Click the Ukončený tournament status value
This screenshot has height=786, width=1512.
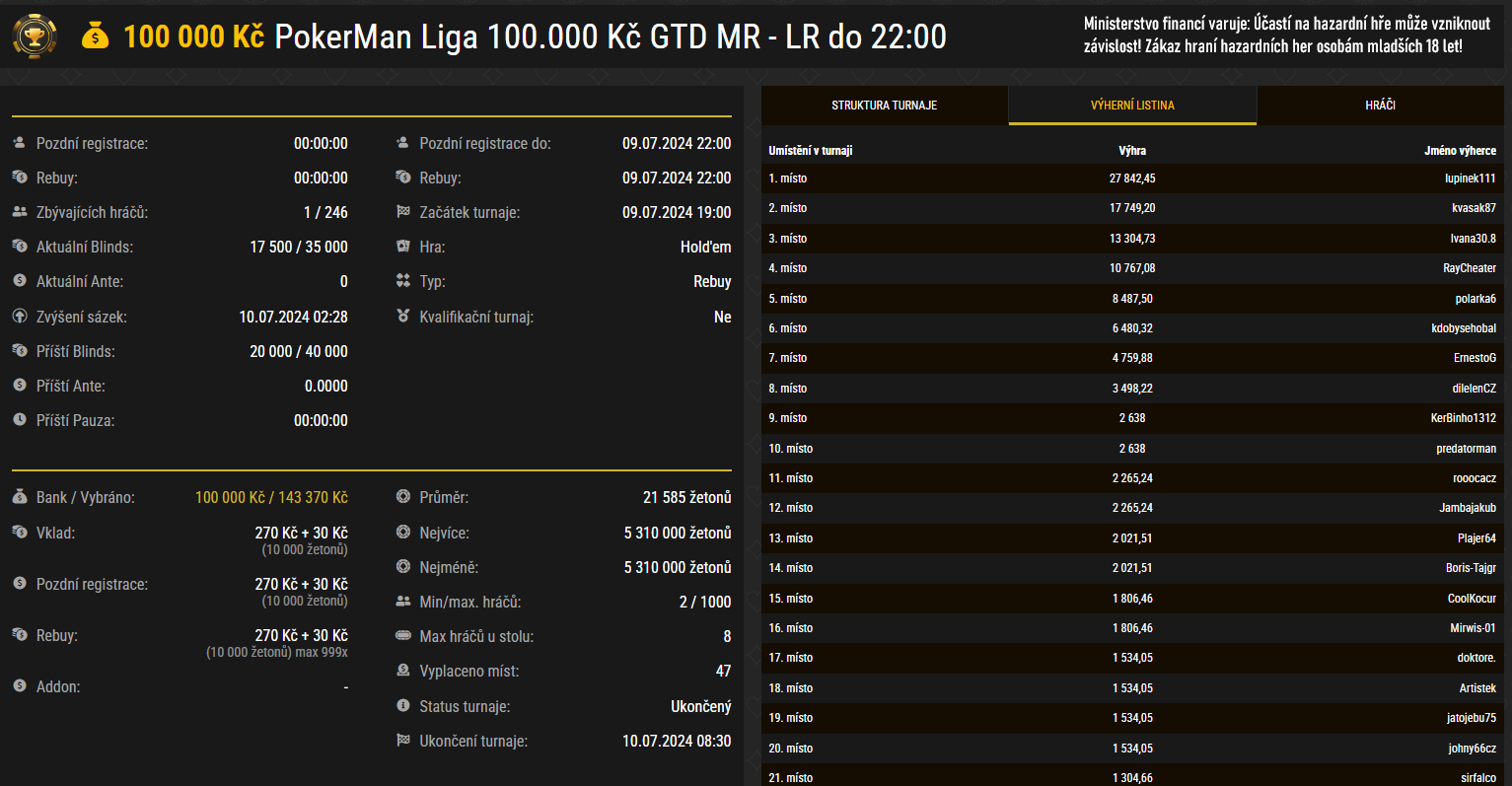pos(701,706)
